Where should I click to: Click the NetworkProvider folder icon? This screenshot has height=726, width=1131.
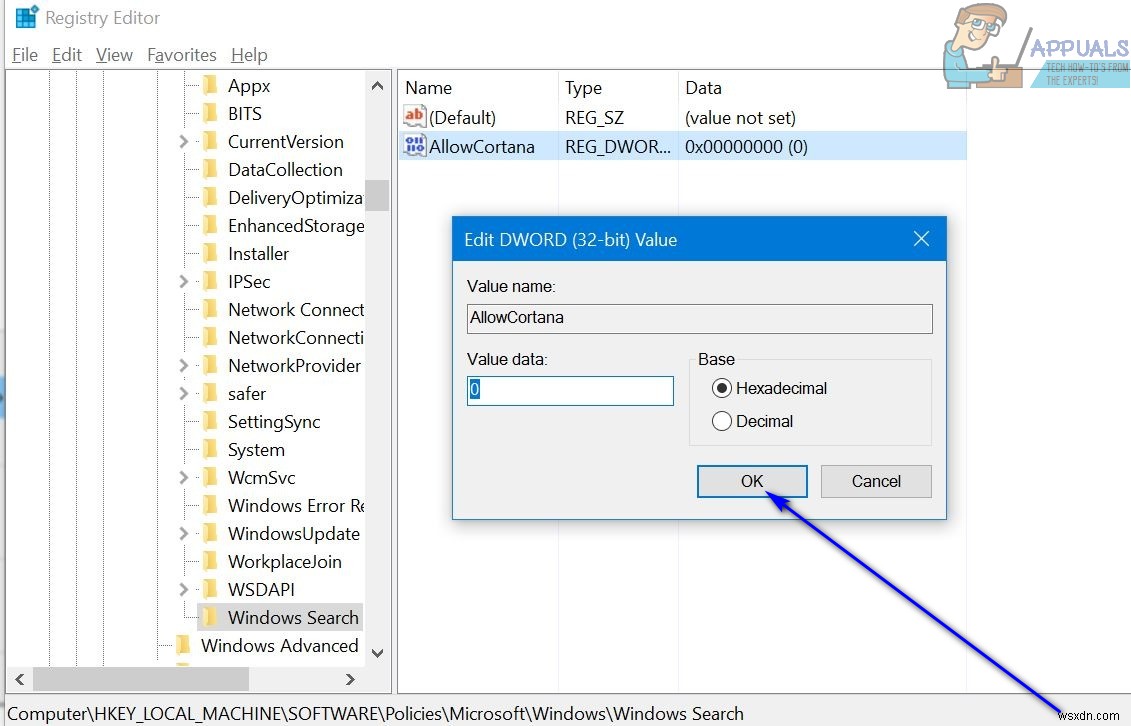pos(210,366)
